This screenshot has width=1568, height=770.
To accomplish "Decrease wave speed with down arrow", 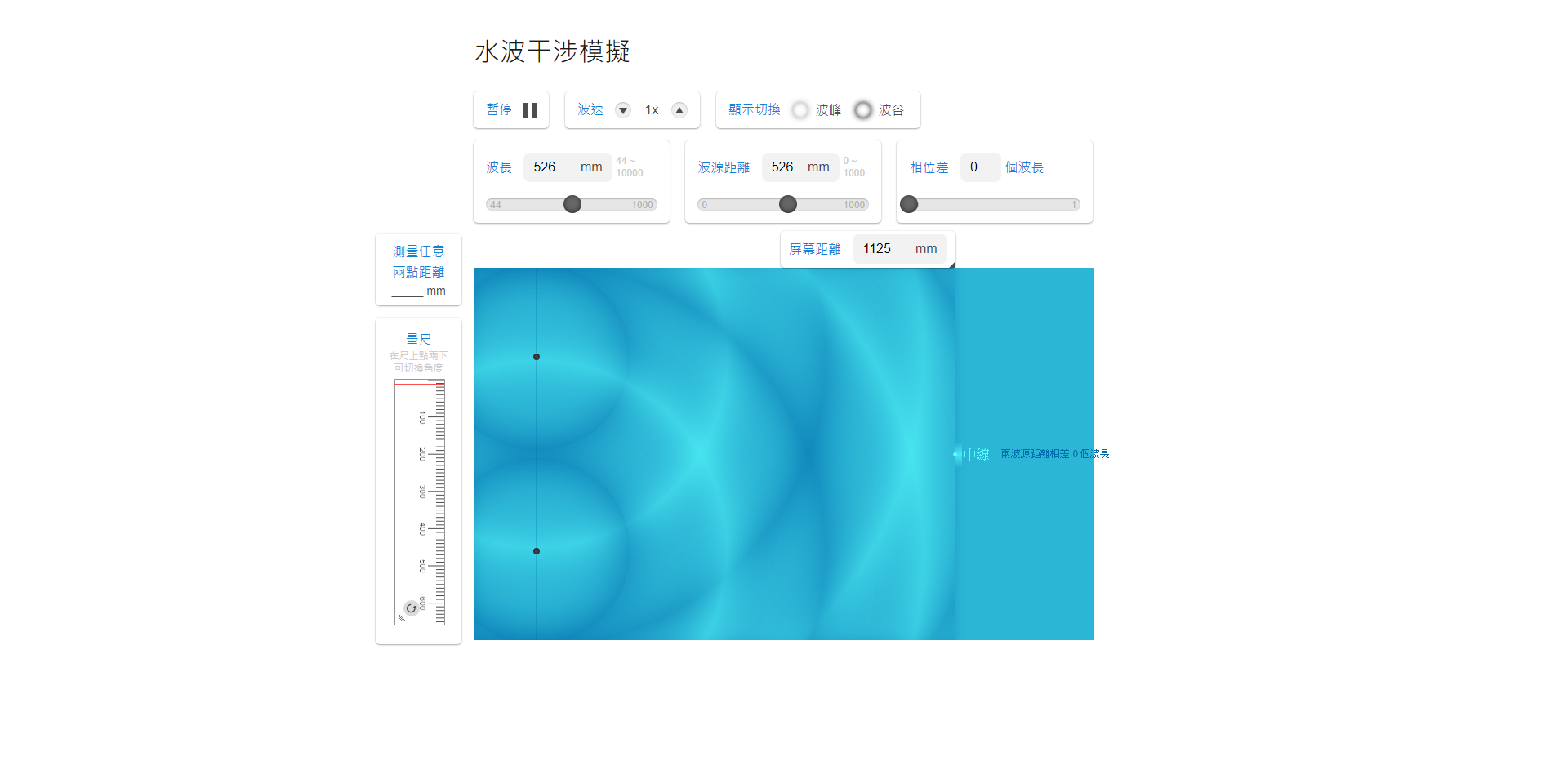I will coord(623,110).
